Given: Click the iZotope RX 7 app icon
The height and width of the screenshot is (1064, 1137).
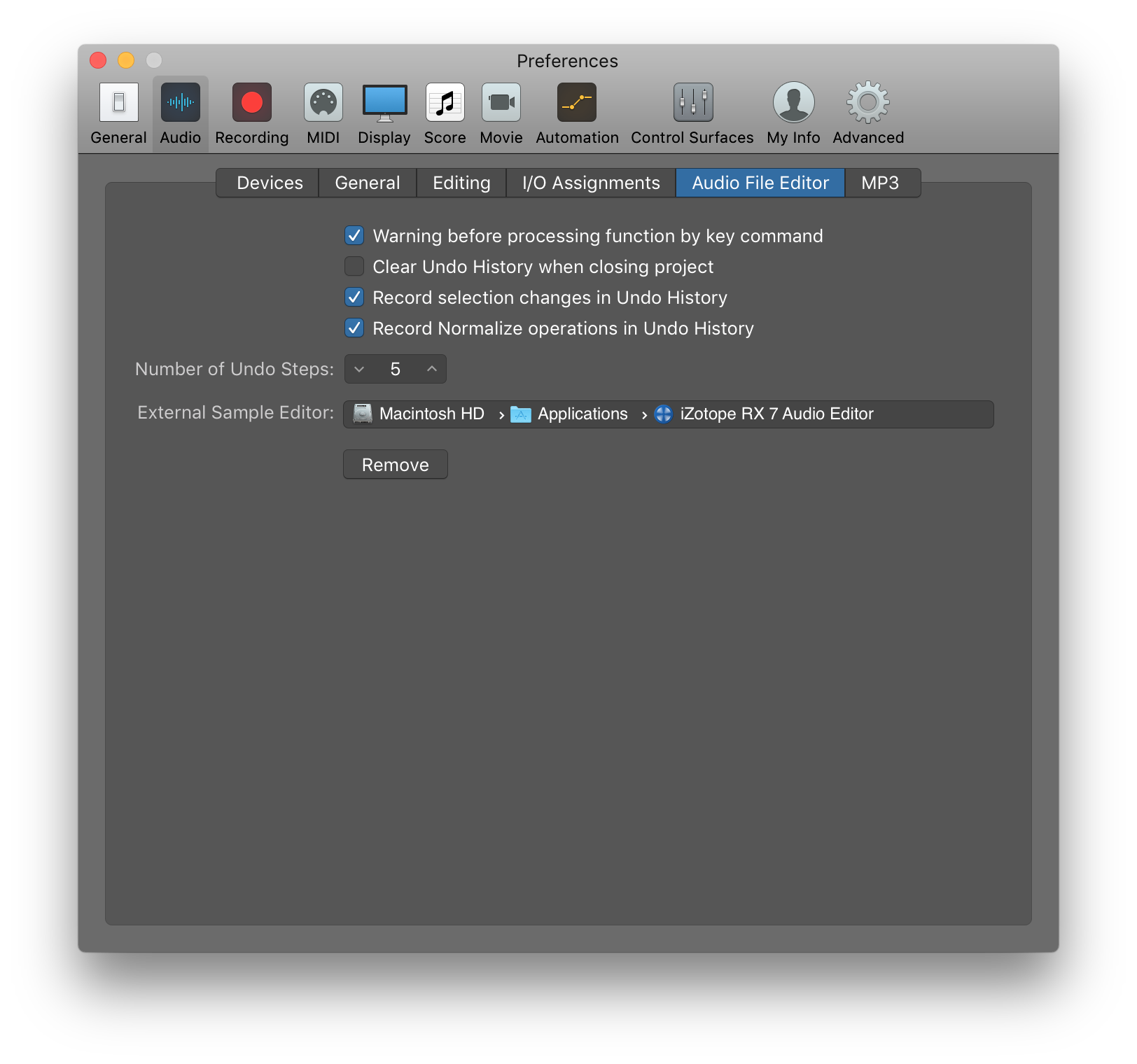Looking at the screenshot, I should pos(663,414).
